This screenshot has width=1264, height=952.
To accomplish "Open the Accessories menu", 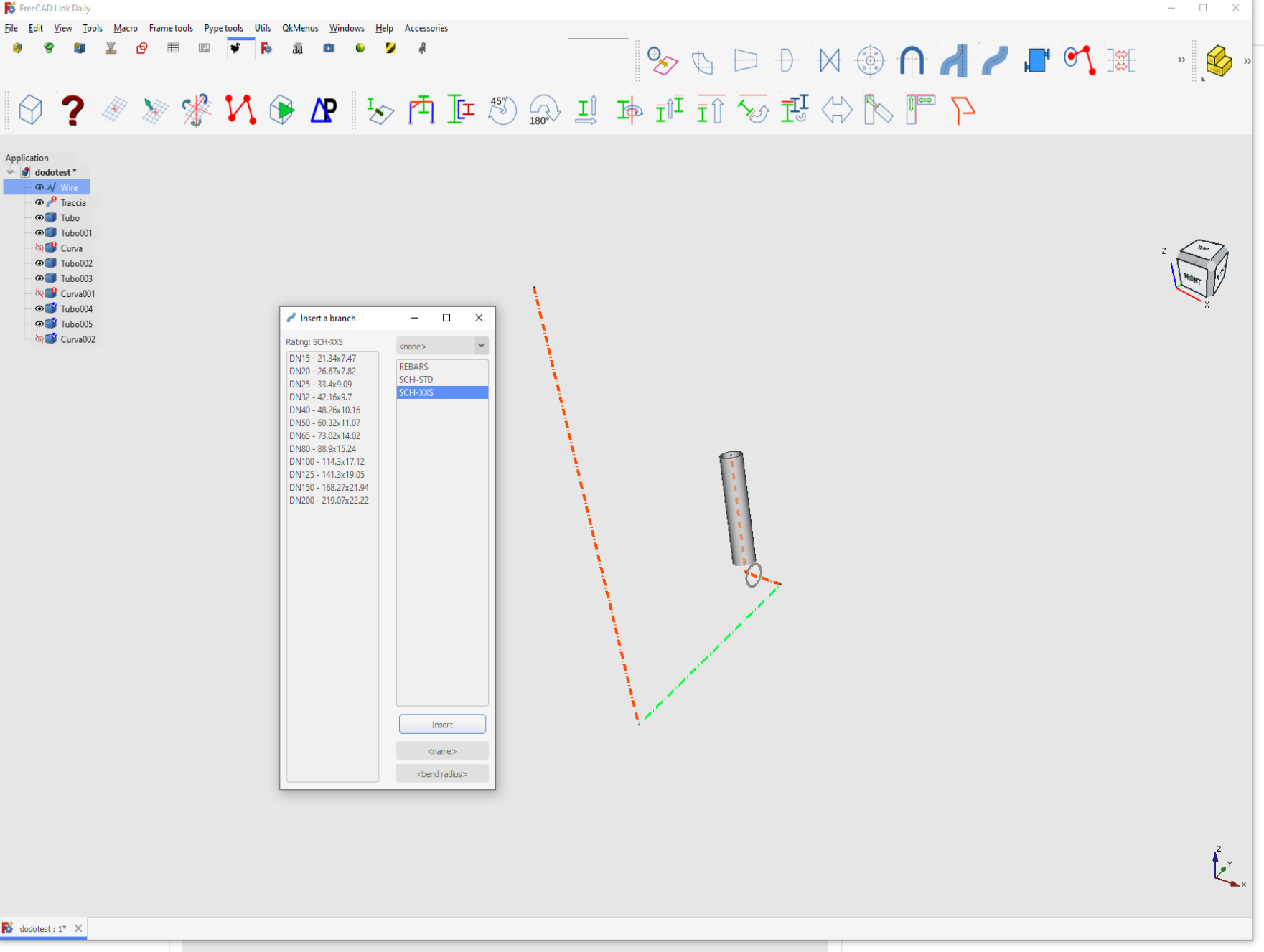I will 426,28.
